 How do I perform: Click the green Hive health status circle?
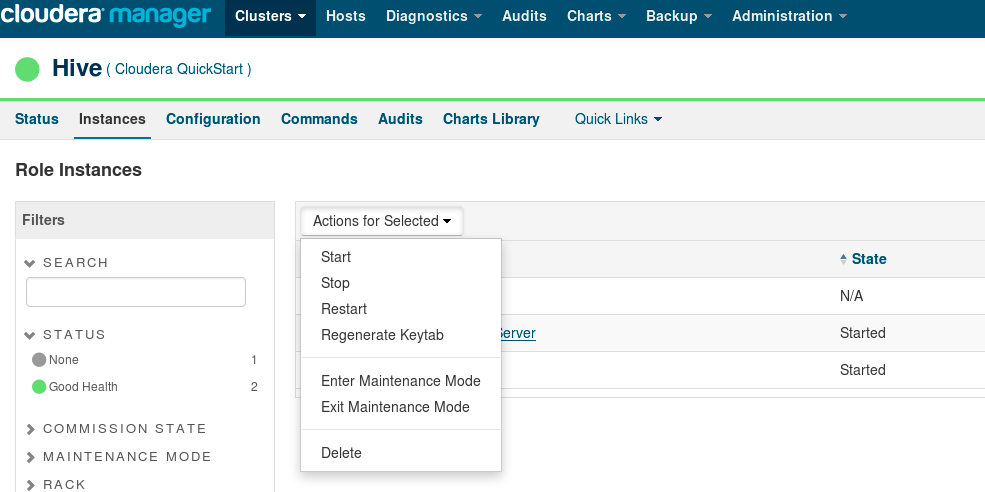pyautogui.click(x=28, y=69)
